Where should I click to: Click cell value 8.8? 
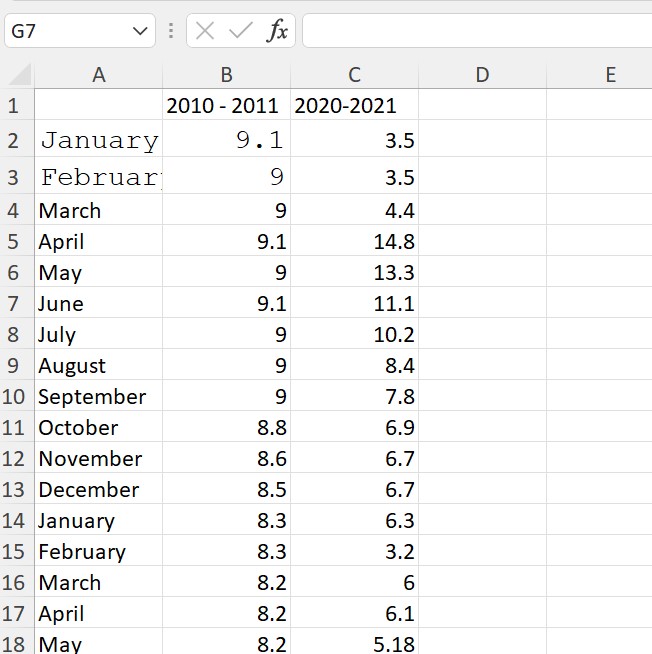click(x=227, y=427)
